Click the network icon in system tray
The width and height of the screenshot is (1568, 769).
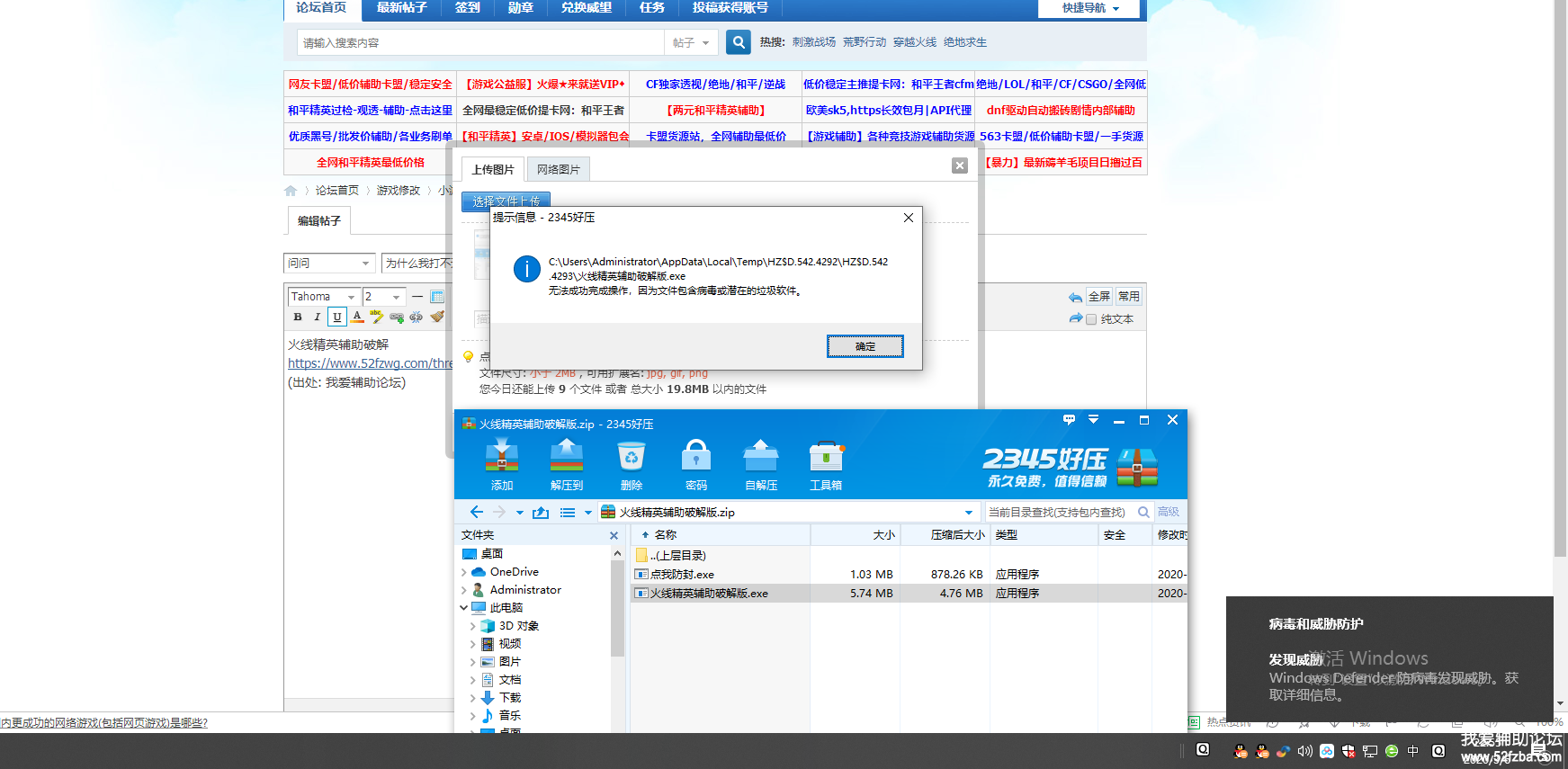coord(1370,751)
